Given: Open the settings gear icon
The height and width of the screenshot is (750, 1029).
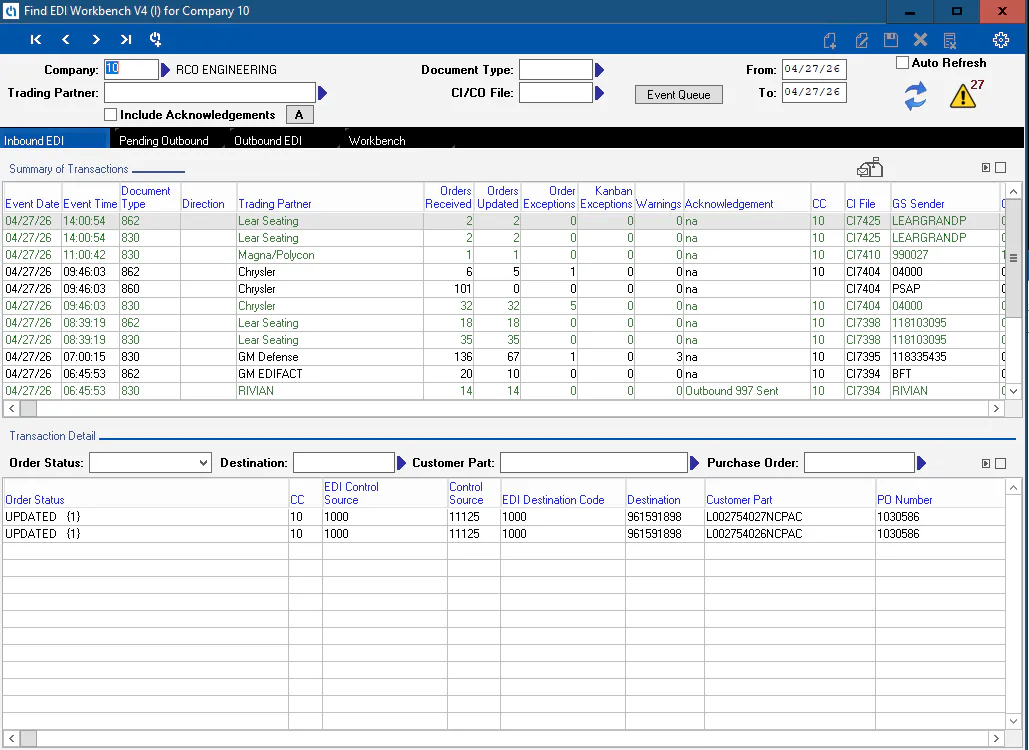Looking at the screenshot, I should [1001, 40].
